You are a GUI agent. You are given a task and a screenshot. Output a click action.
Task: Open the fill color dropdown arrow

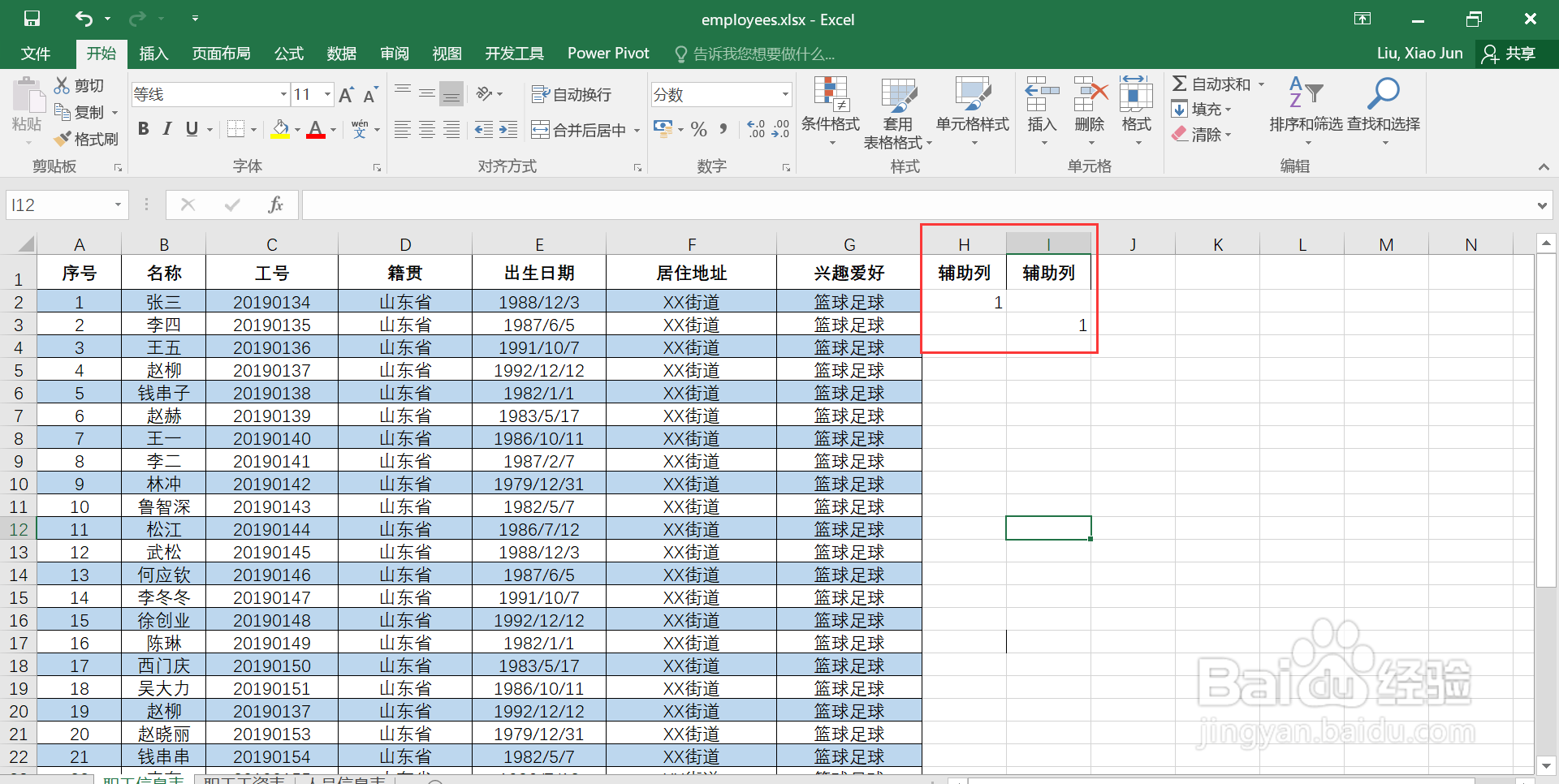pos(296,130)
